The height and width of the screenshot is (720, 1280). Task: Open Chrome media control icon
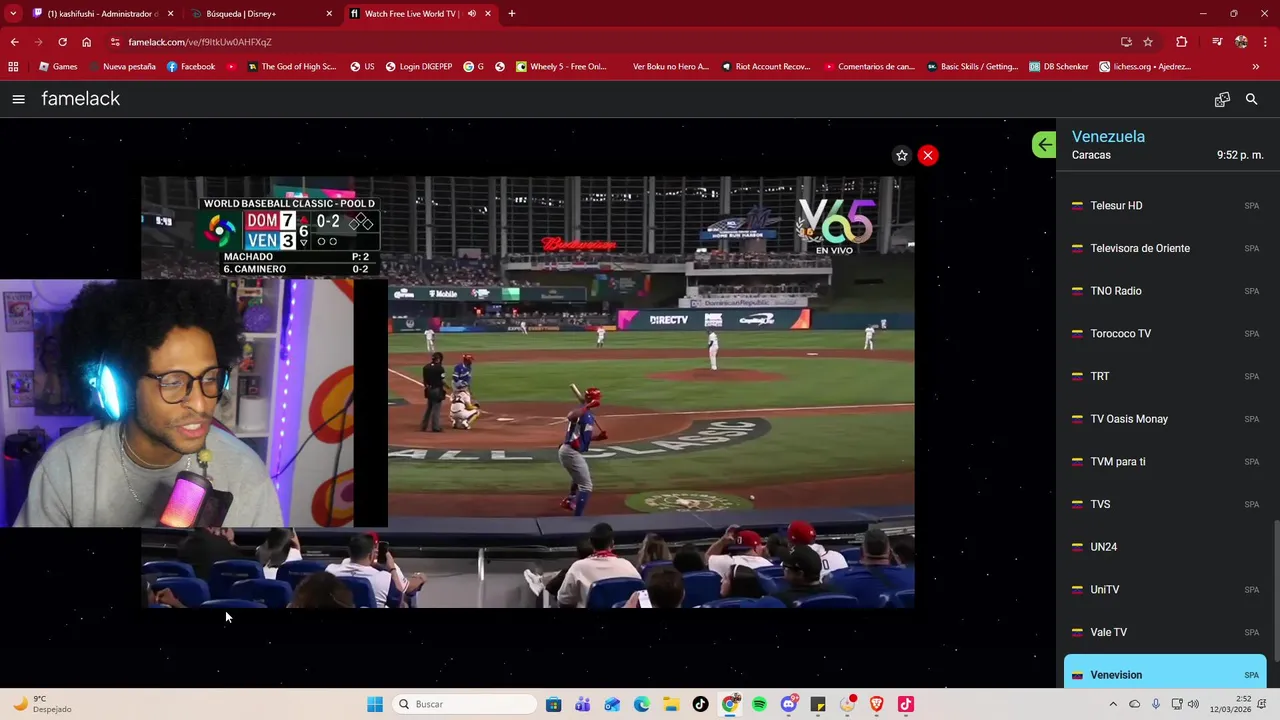click(x=1217, y=42)
